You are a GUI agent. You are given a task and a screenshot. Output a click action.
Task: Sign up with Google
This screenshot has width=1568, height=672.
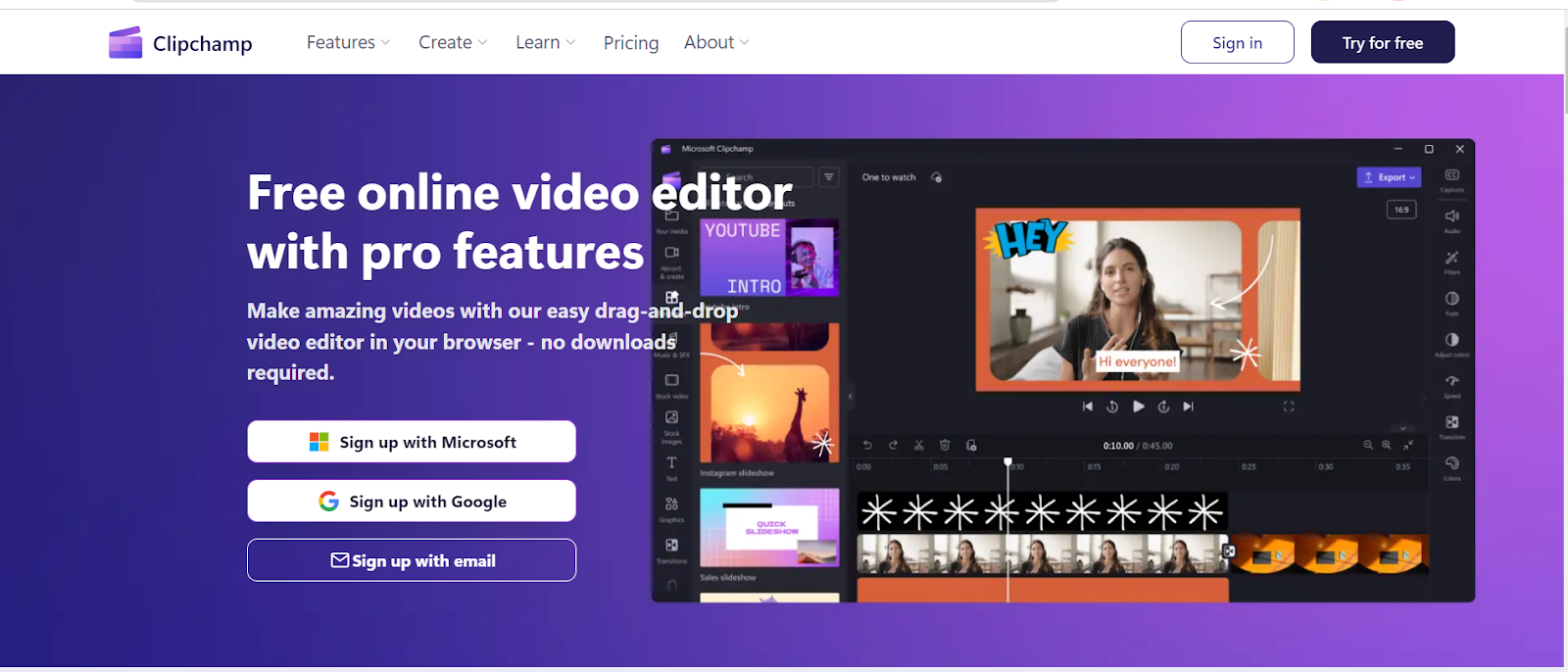[412, 501]
